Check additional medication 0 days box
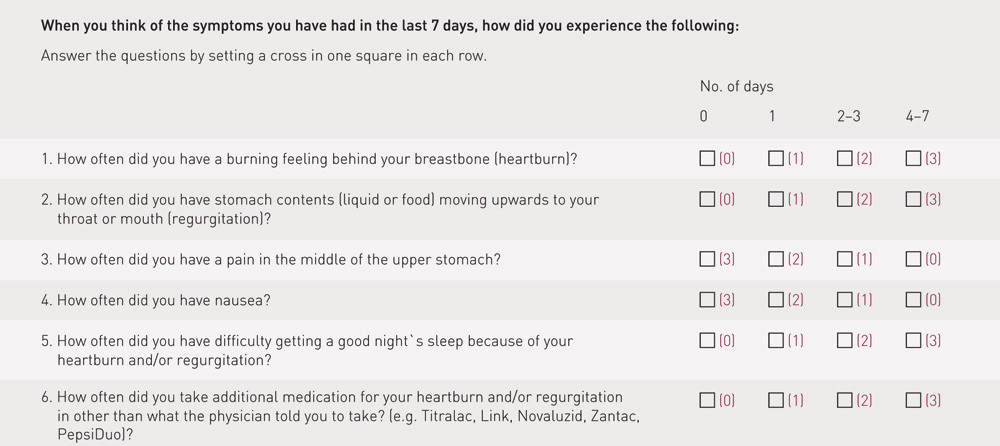 (707, 400)
